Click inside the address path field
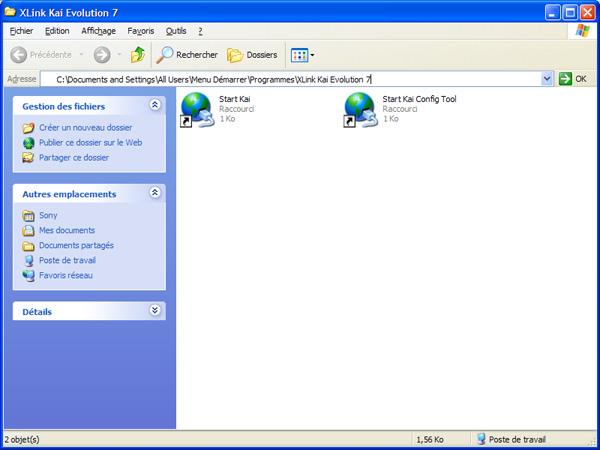Viewport: 600px width, 450px height. pos(290,79)
